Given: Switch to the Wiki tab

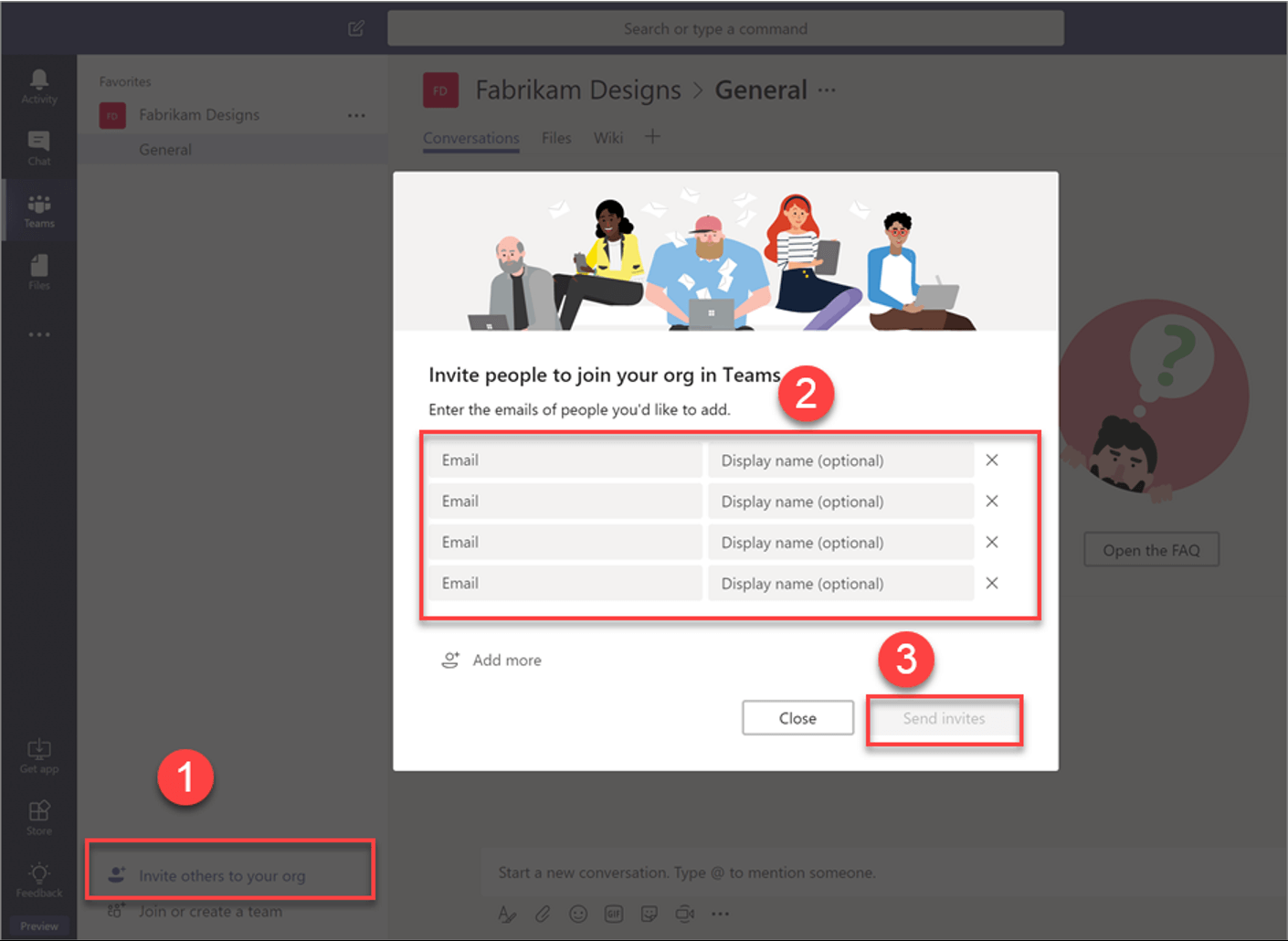Looking at the screenshot, I should coord(607,138).
